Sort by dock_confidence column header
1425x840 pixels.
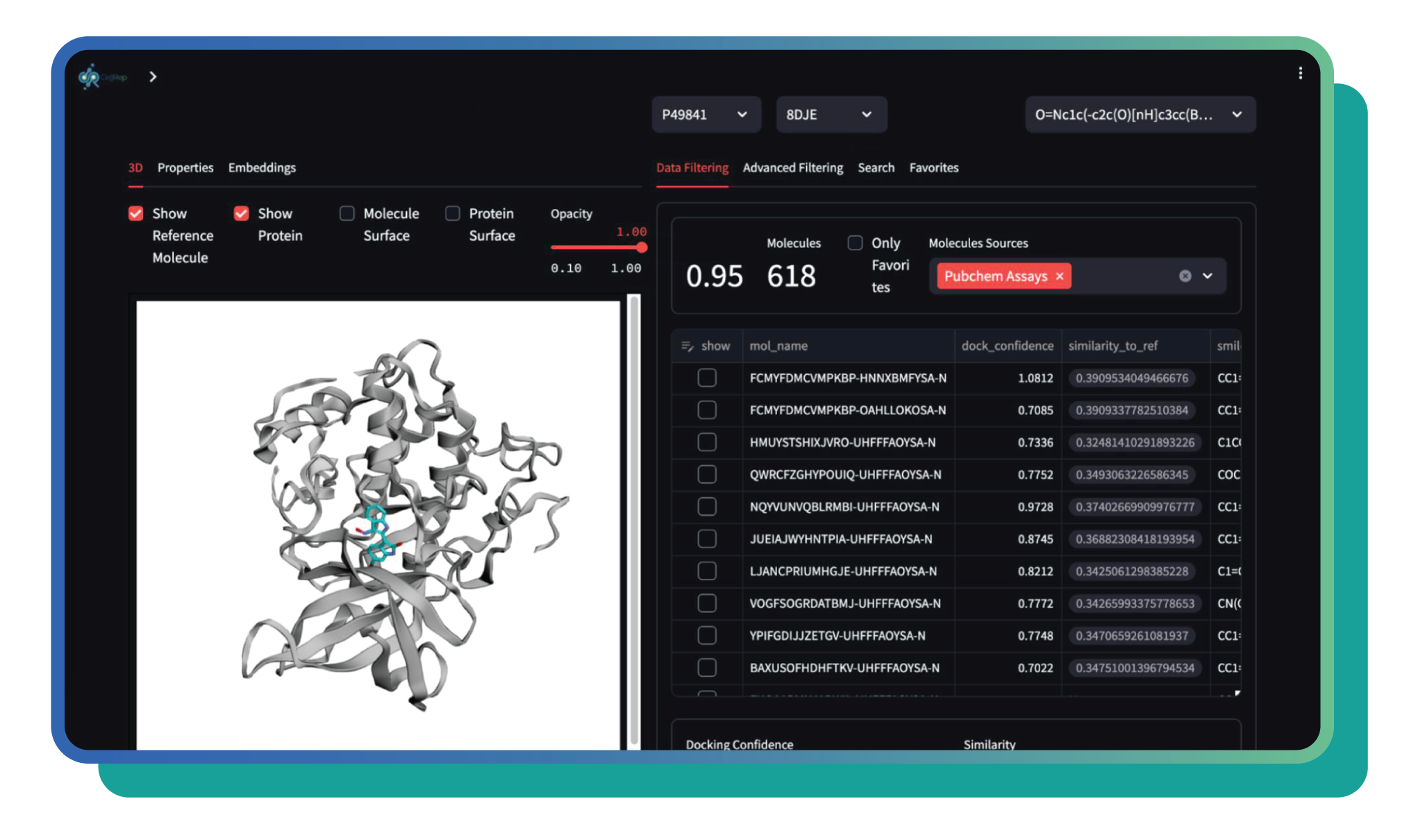pos(1007,346)
